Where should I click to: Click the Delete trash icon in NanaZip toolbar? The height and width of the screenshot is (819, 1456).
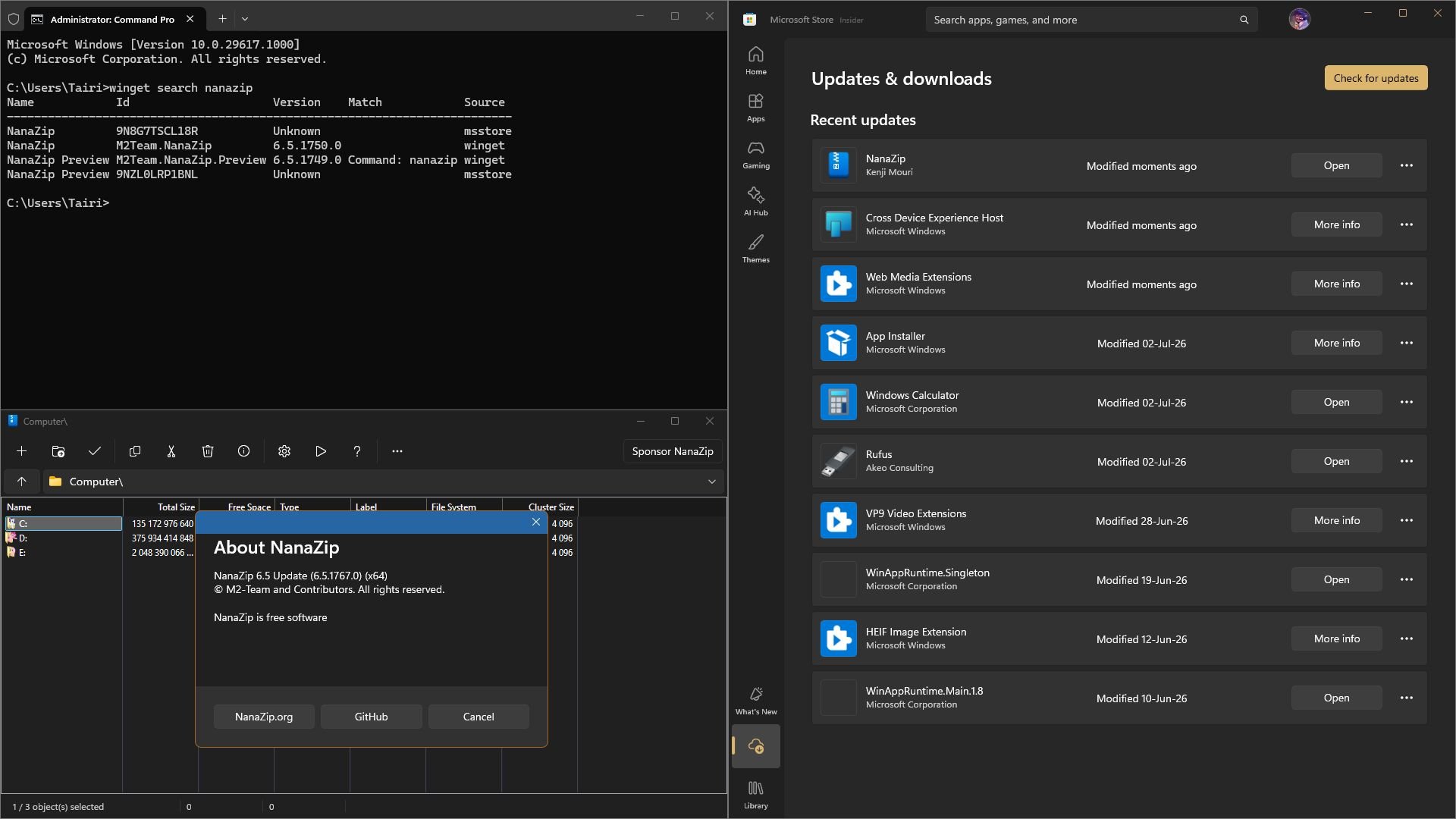pyautogui.click(x=208, y=451)
